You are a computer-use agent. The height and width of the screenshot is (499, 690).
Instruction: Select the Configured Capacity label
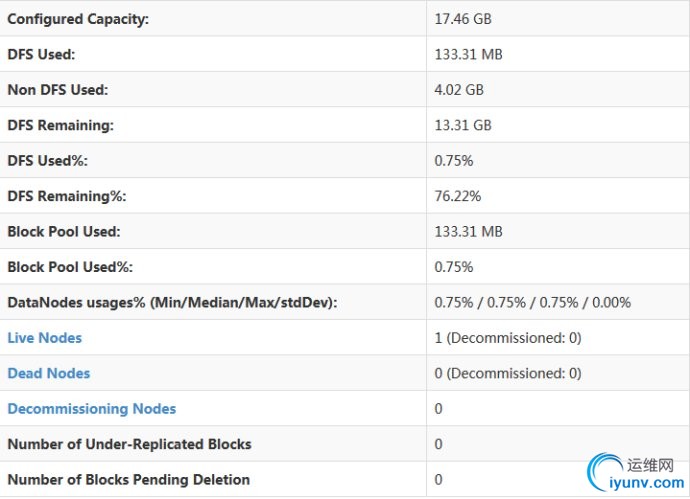pyautogui.click(x=78, y=19)
